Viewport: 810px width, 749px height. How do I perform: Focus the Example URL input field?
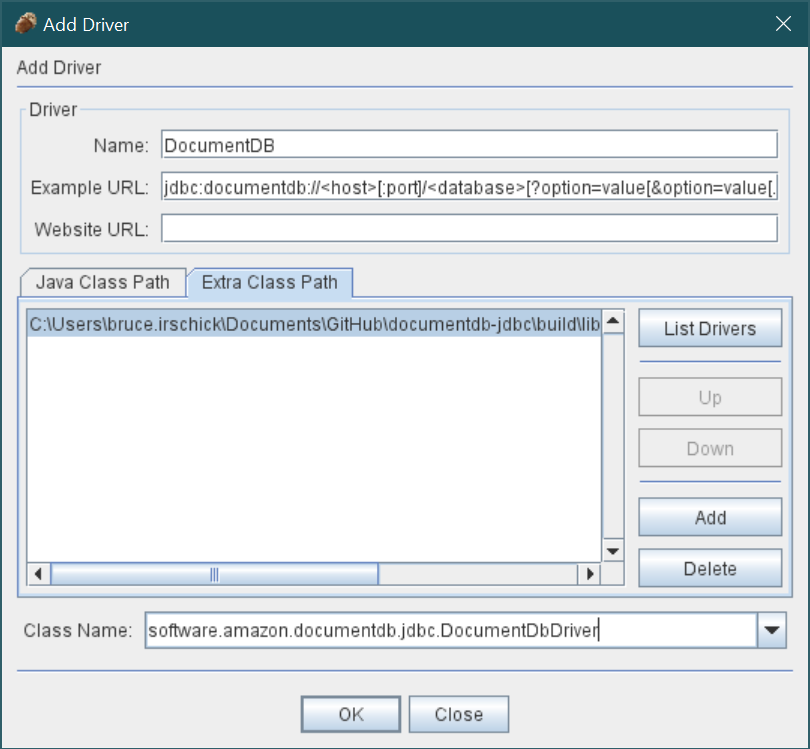(x=469, y=187)
